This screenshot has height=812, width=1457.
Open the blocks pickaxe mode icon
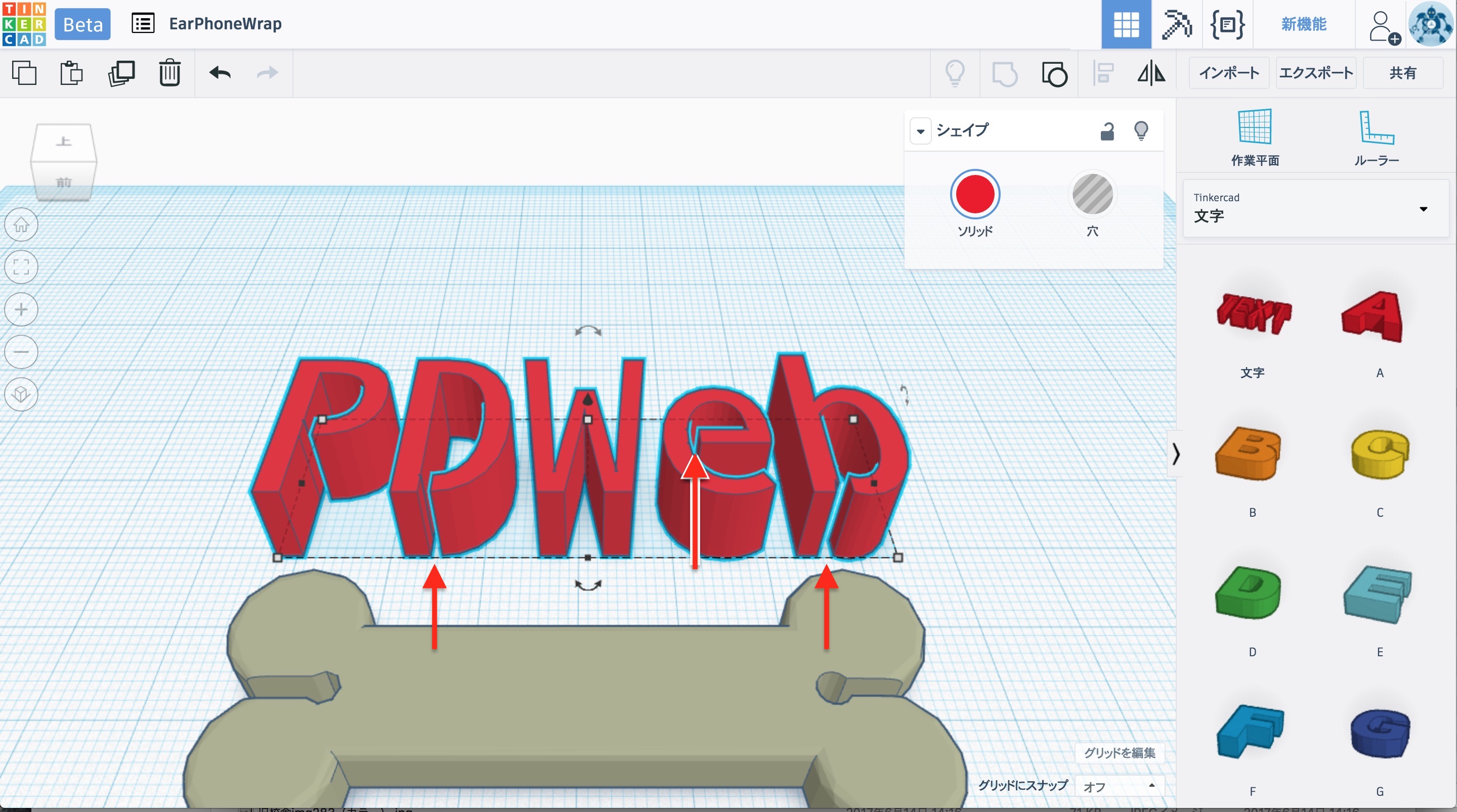click(x=1176, y=24)
